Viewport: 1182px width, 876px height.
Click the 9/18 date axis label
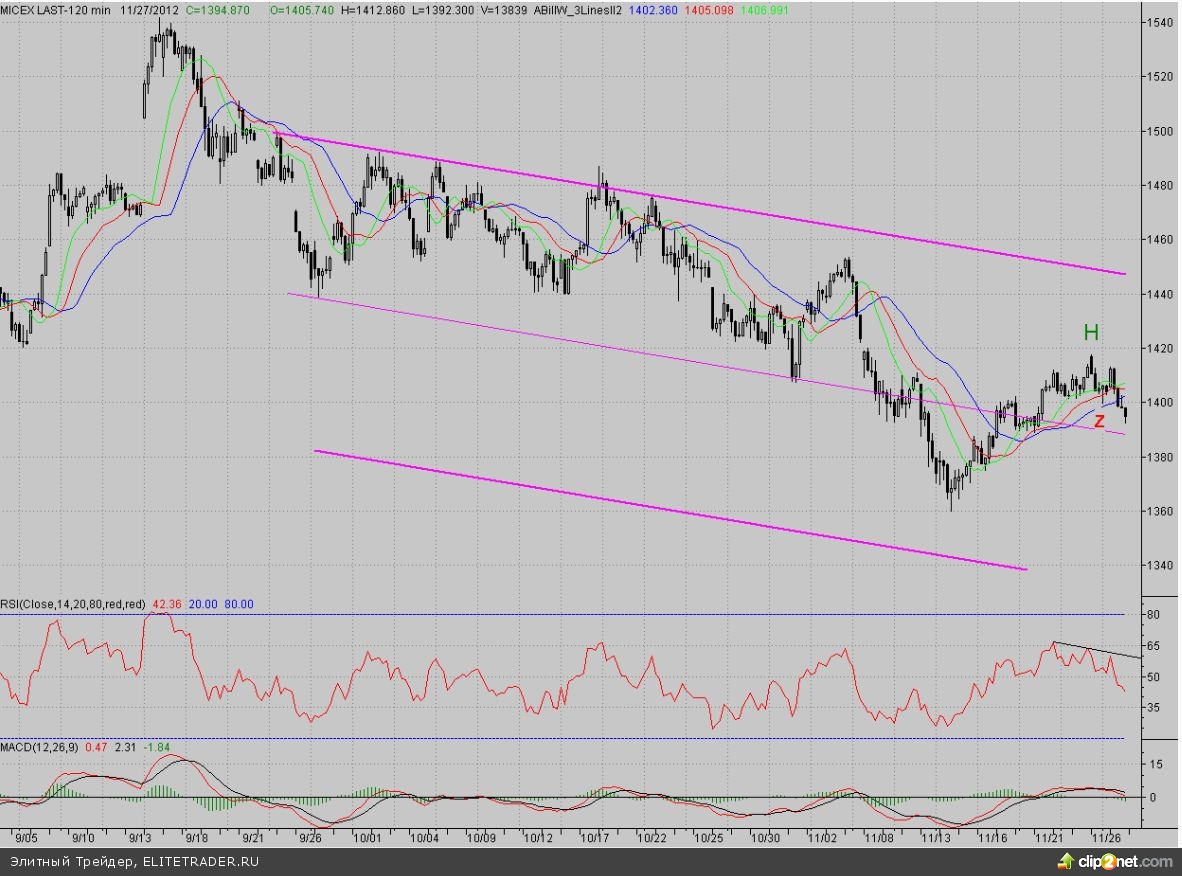(196, 835)
